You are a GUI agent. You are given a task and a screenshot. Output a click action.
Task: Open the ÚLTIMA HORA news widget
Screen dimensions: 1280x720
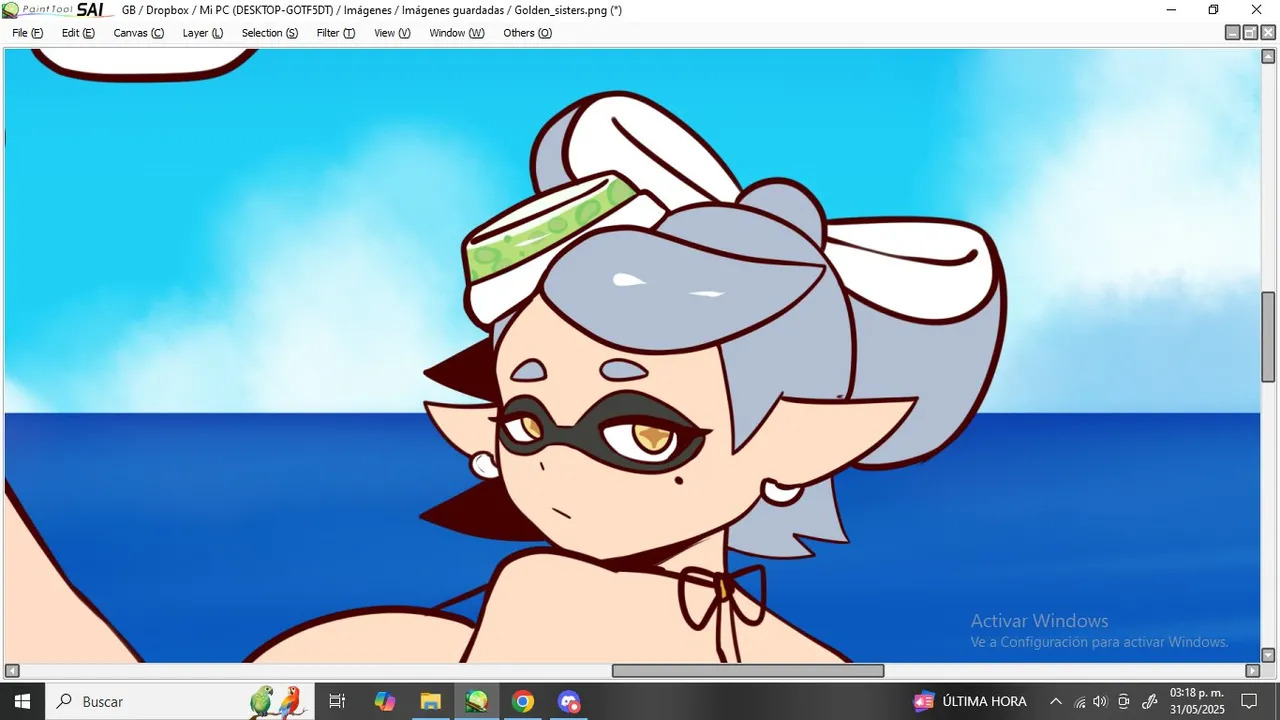click(970, 701)
